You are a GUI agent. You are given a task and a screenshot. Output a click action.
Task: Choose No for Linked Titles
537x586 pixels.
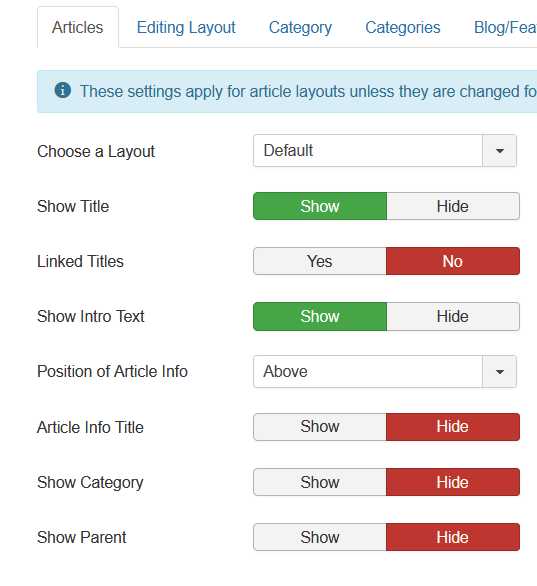[453, 261]
